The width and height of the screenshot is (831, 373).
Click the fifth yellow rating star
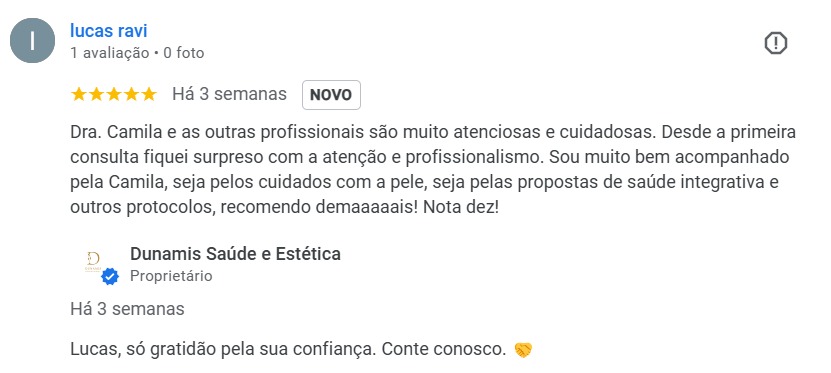pyautogui.click(x=149, y=94)
